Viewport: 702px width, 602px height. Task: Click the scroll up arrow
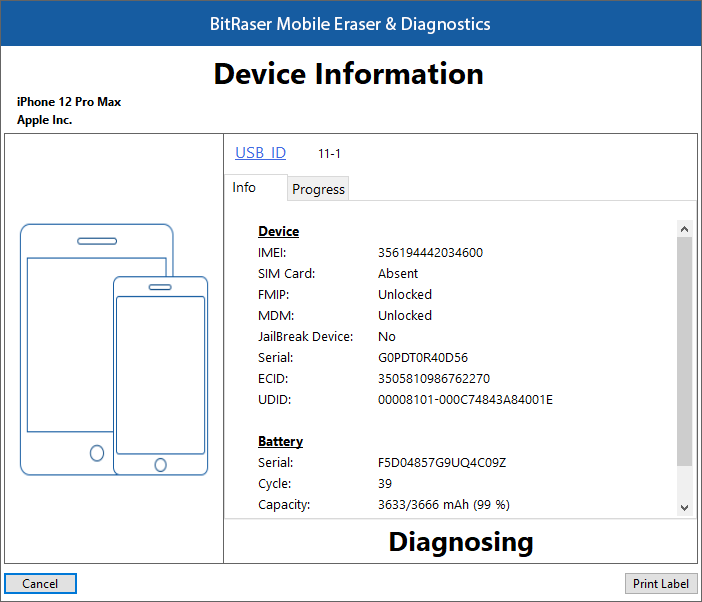tap(684, 229)
